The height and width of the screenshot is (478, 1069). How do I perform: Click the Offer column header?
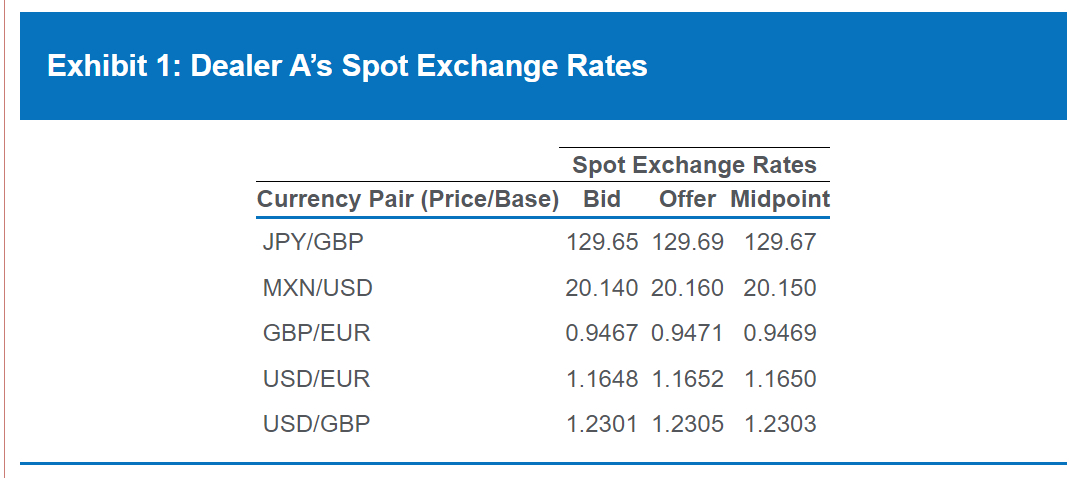(x=687, y=199)
